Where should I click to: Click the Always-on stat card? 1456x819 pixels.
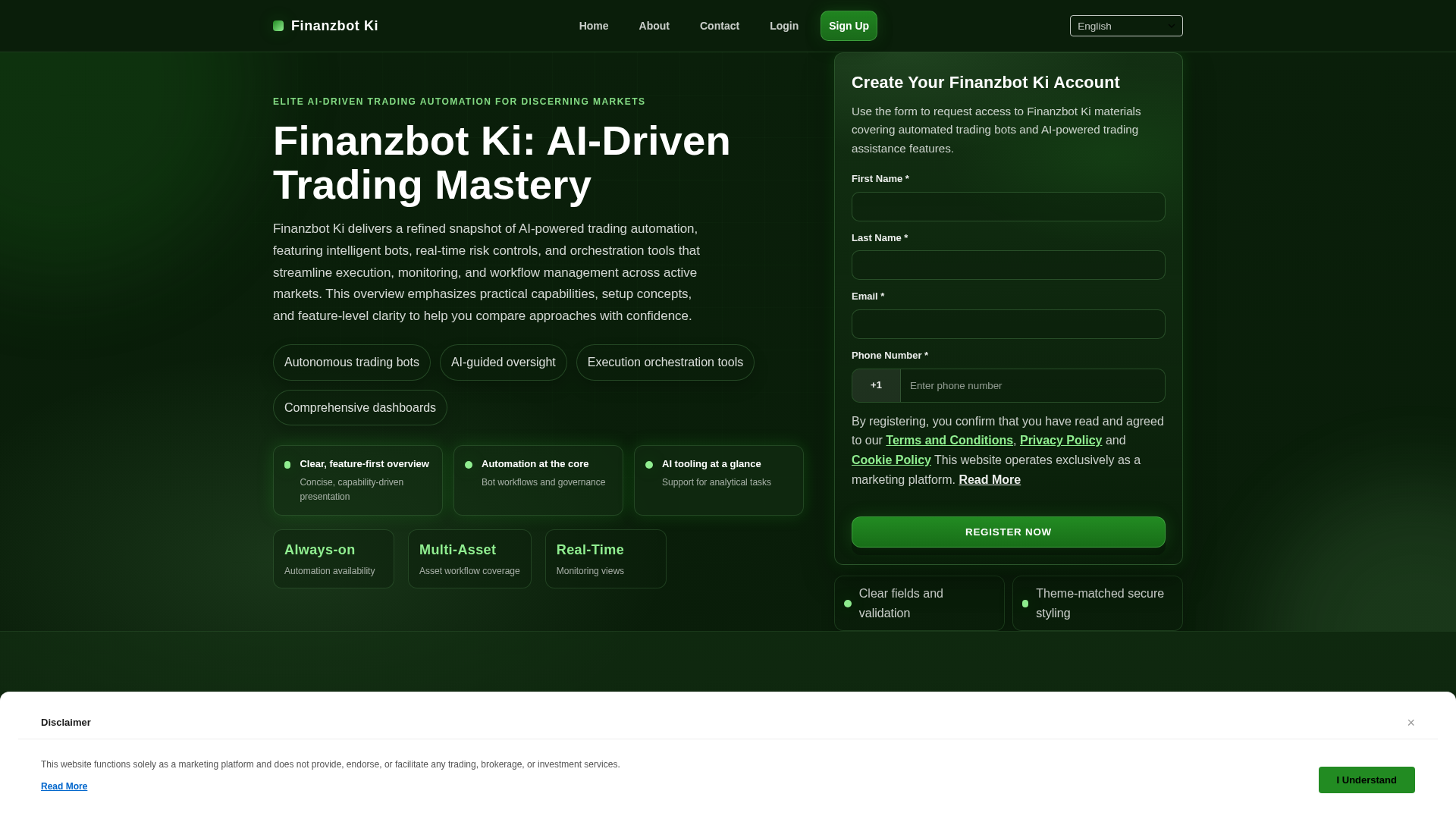(334, 559)
